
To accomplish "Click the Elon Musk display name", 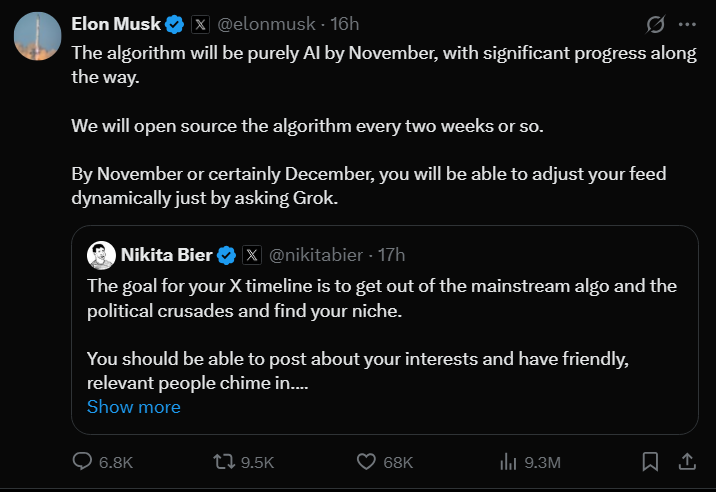I will (x=115, y=23).
